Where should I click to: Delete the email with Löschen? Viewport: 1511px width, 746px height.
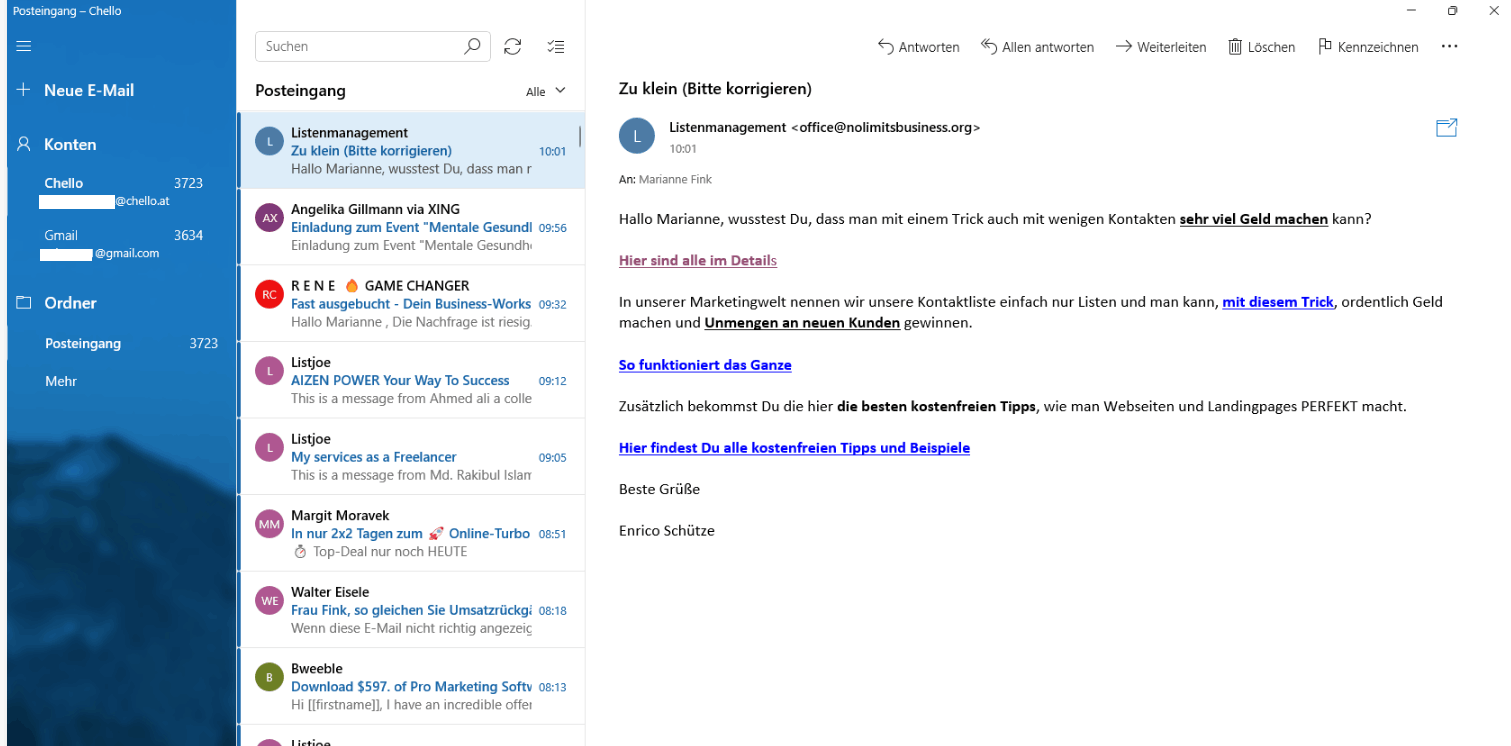[1261, 47]
